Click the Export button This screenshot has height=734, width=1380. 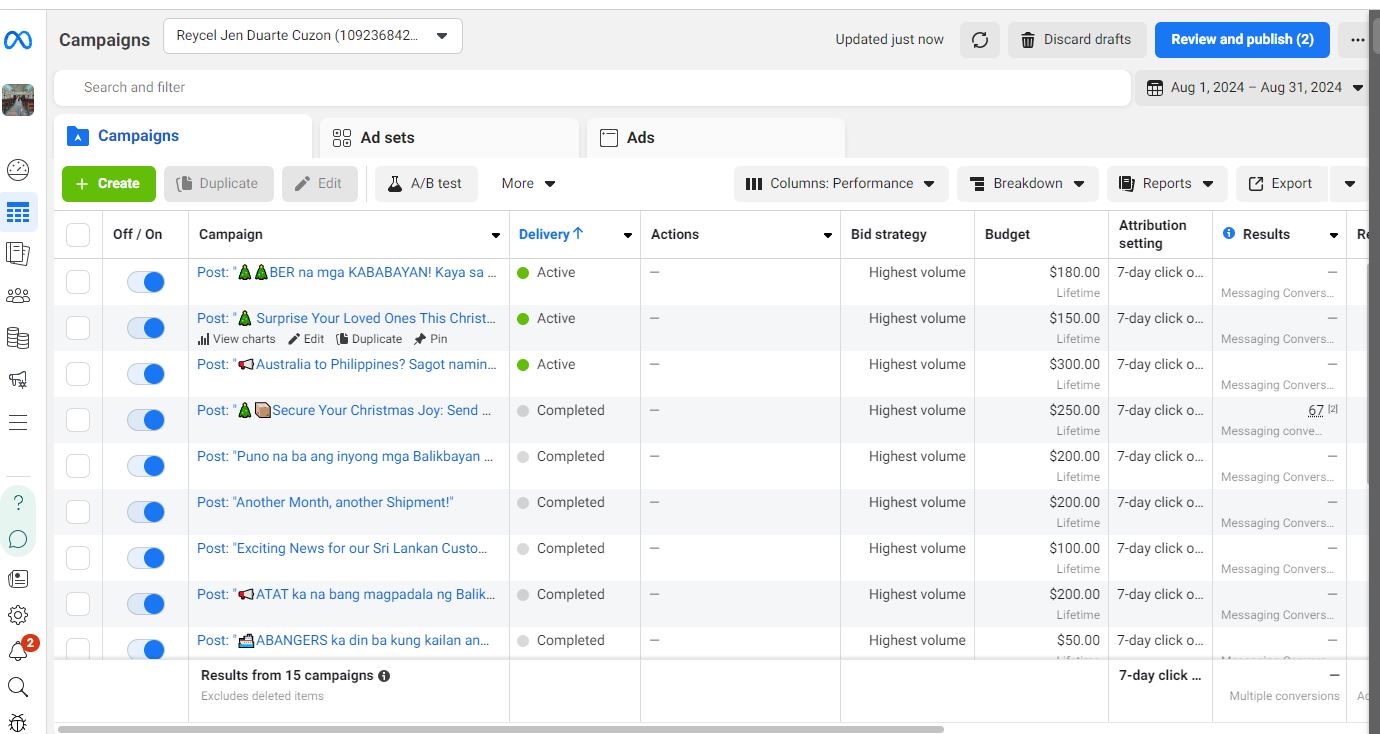[x=1281, y=184]
